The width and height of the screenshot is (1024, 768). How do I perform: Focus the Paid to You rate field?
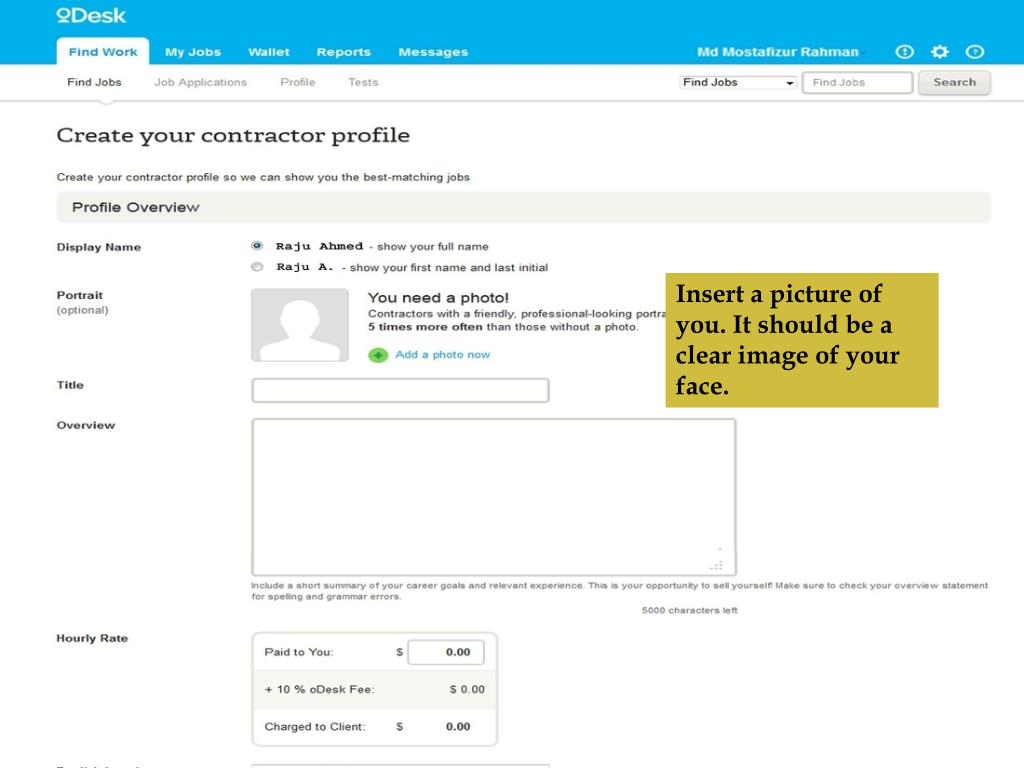(446, 652)
